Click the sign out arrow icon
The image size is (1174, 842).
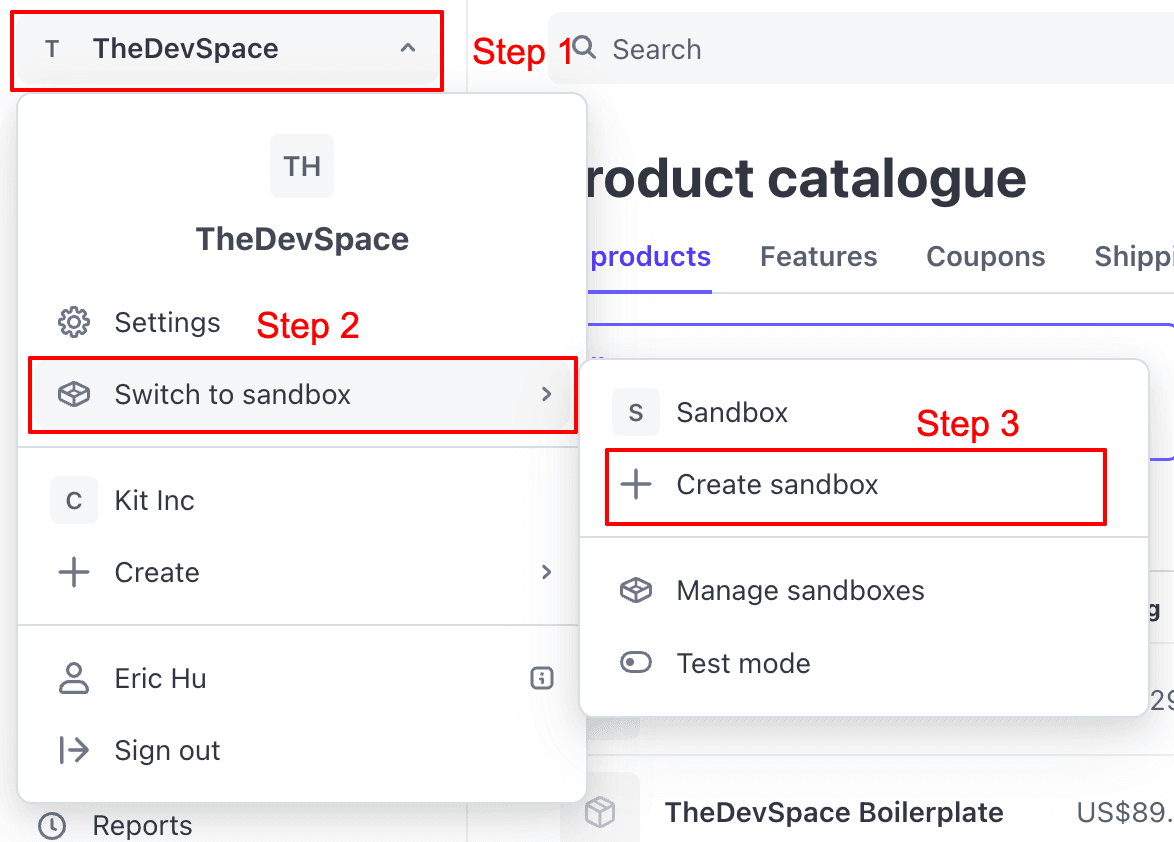(73, 750)
